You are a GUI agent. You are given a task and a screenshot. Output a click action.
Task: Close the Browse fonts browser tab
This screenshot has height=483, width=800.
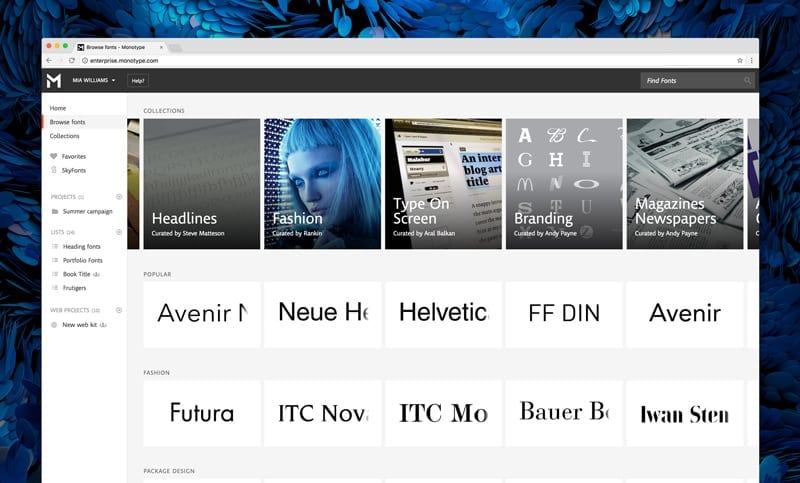[x=161, y=47]
